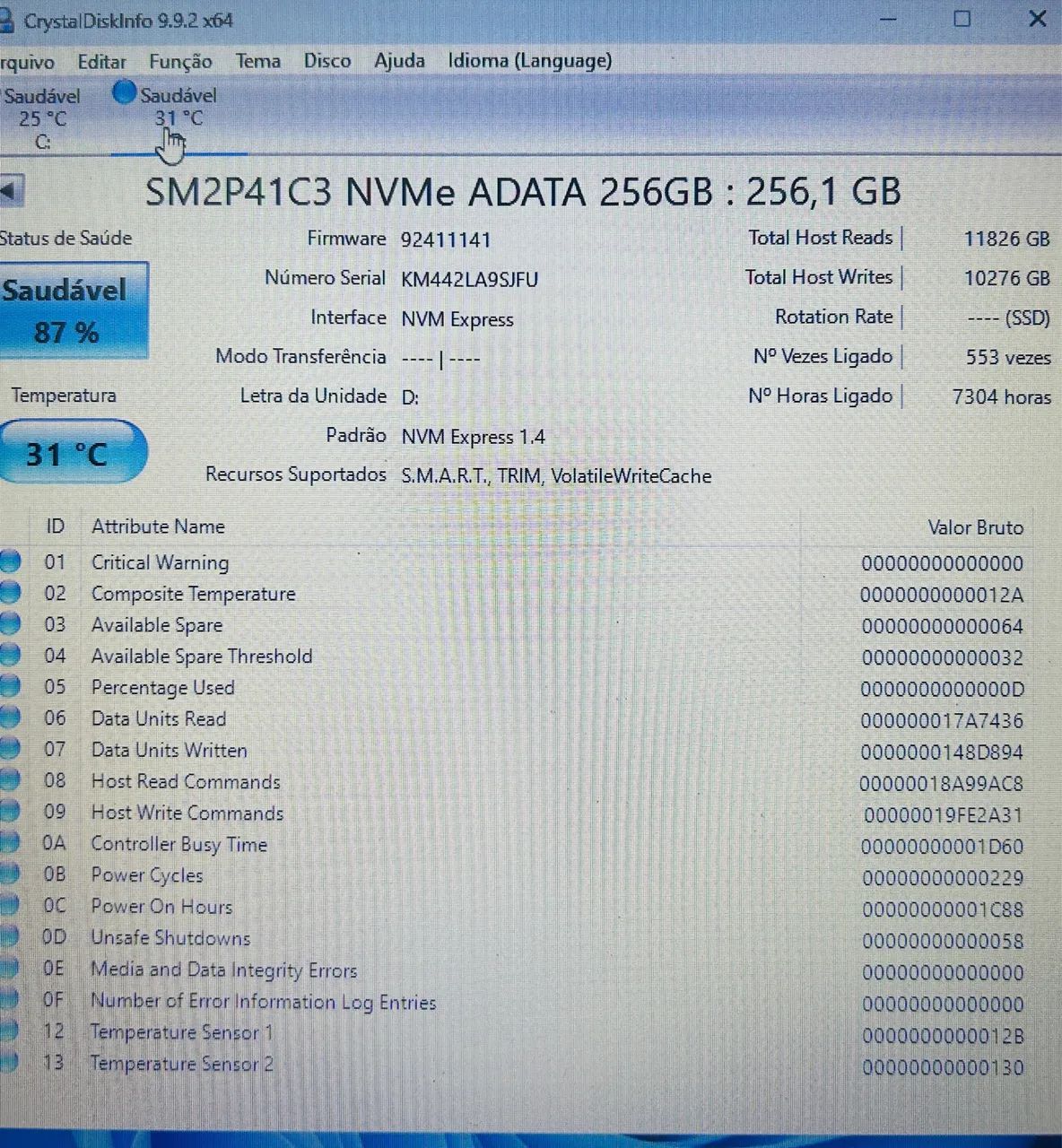Click the Total Host Writes label
Image resolution: width=1062 pixels, height=1148 pixels.
click(x=818, y=277)
